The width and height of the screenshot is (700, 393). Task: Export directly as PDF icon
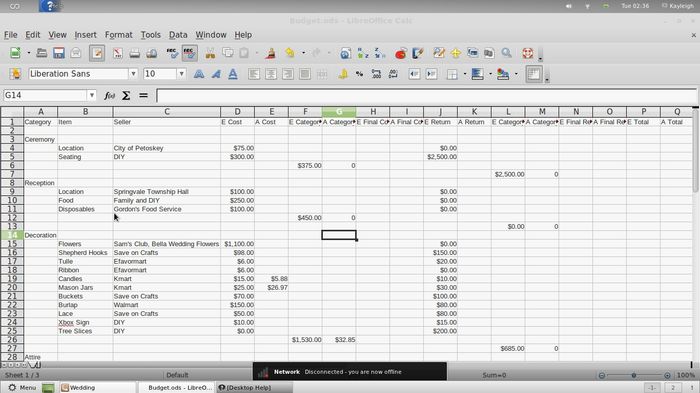(117, 53)
